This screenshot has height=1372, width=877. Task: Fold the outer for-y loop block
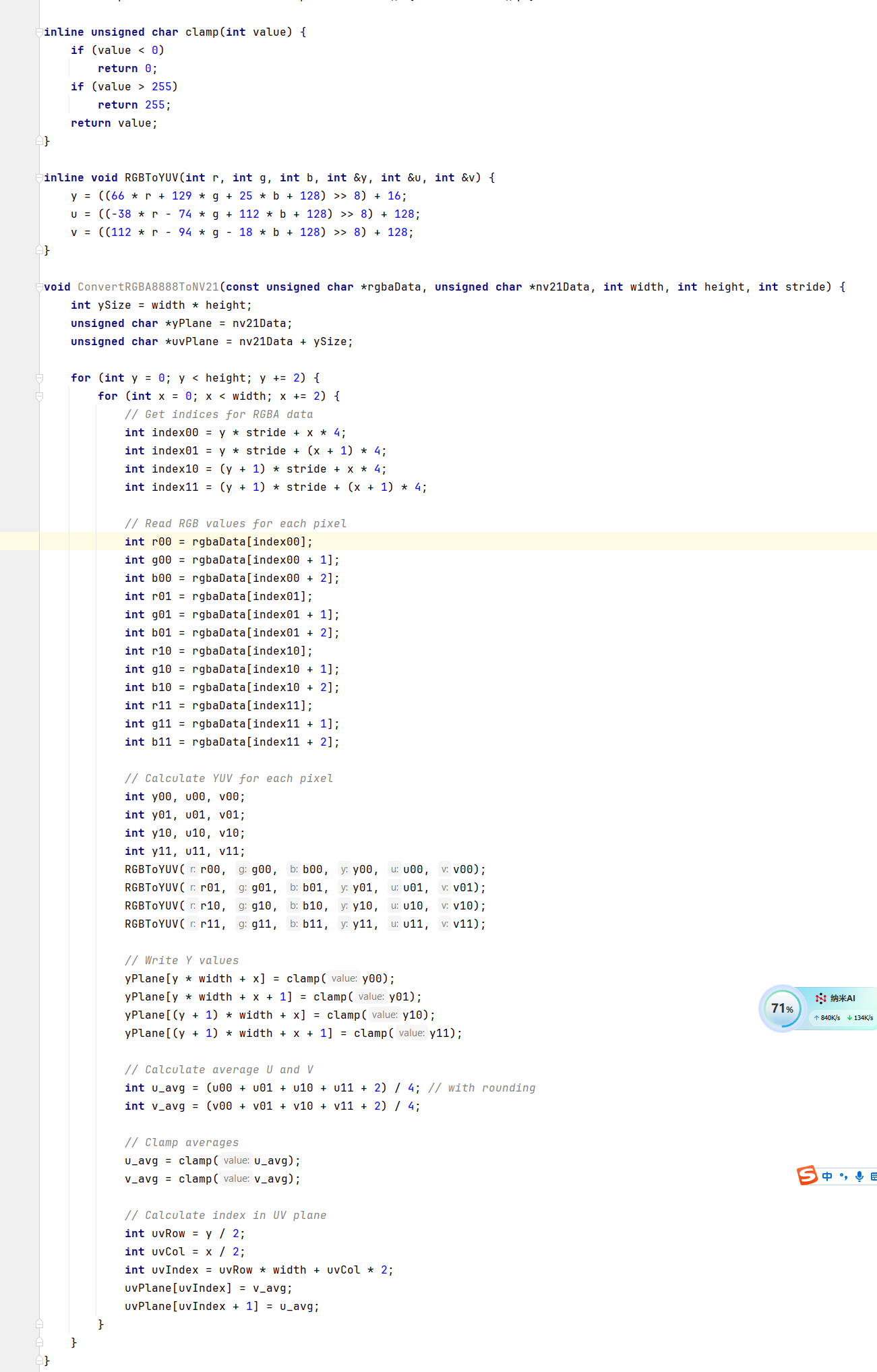pyautogui.click(x=39, y=378)
